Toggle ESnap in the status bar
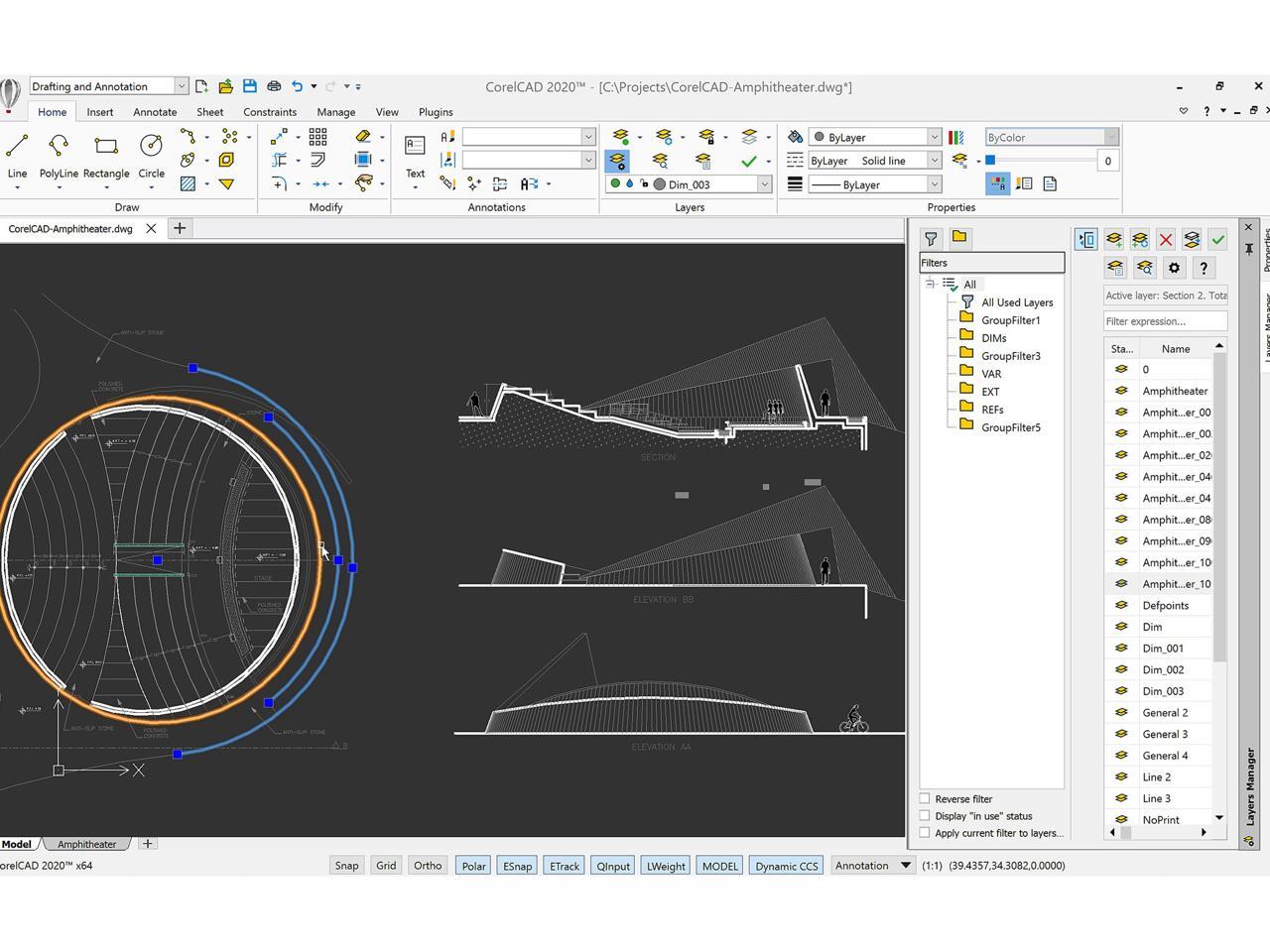Image resolution: width=1270 pixels, height=952 pixels. tap(517, 866)
